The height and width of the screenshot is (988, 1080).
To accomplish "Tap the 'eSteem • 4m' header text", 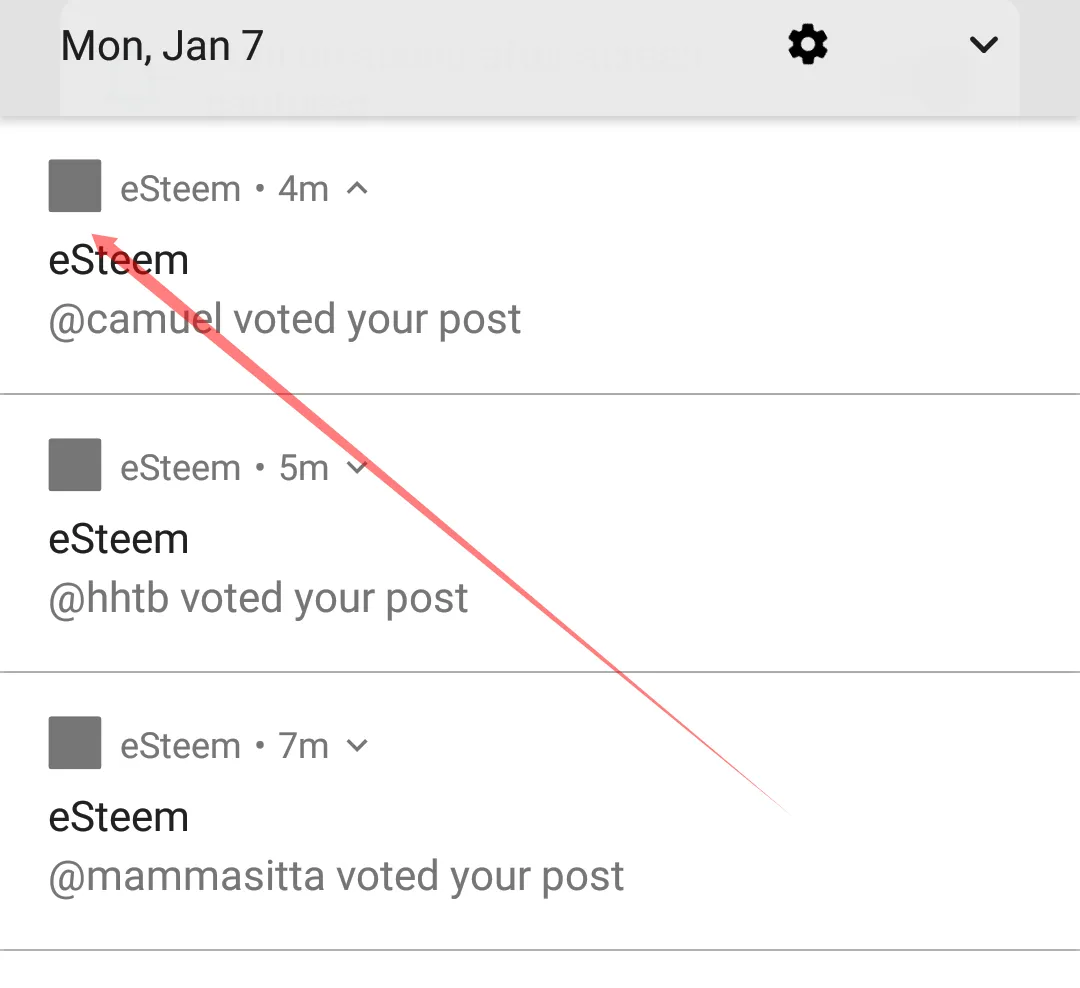I will [x=225, y=189].
